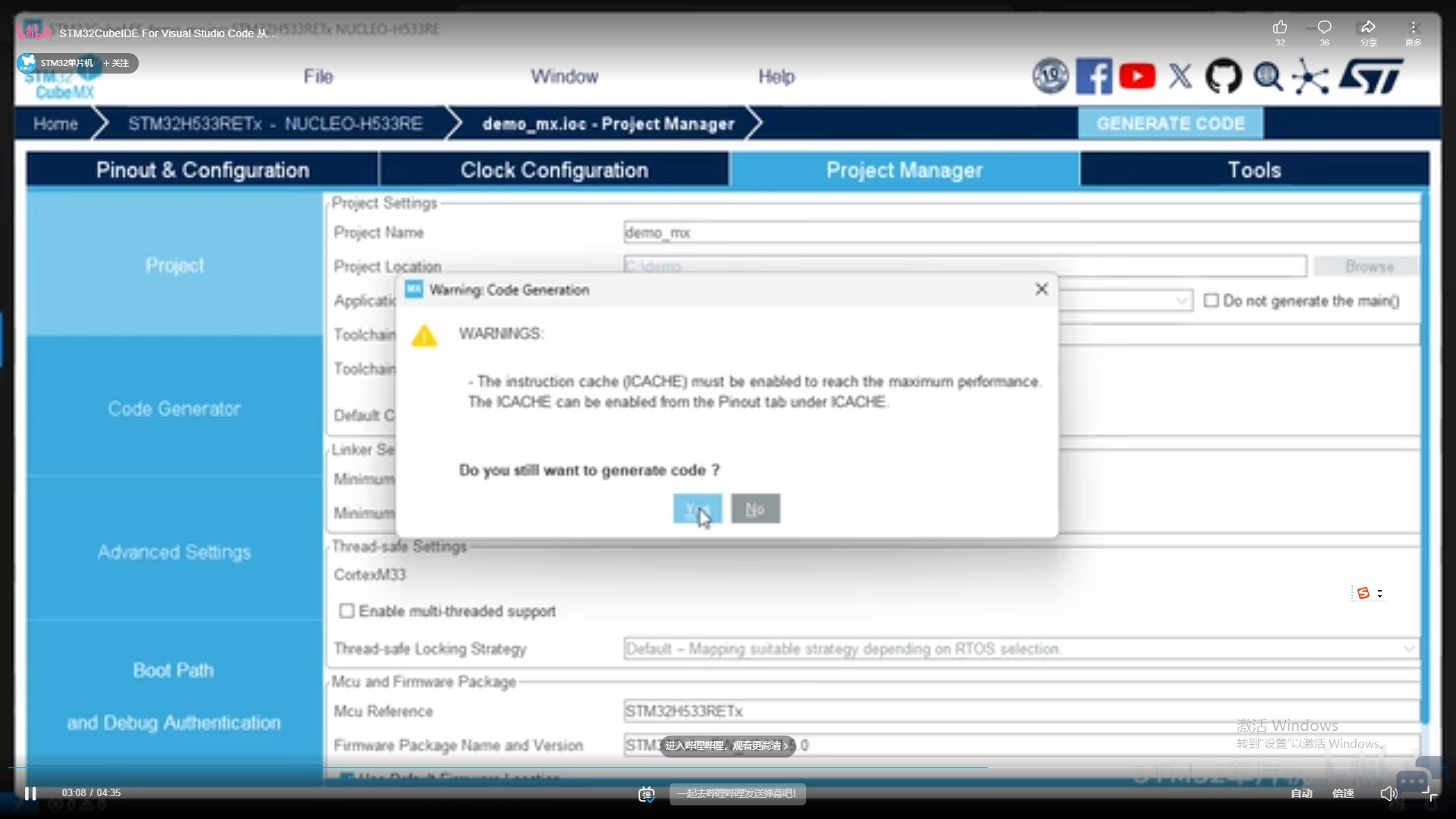This screenshot has width=1456, height=819.
Task: Toggle the danmaku (弹) comments icon
Action: coord(646,794)
